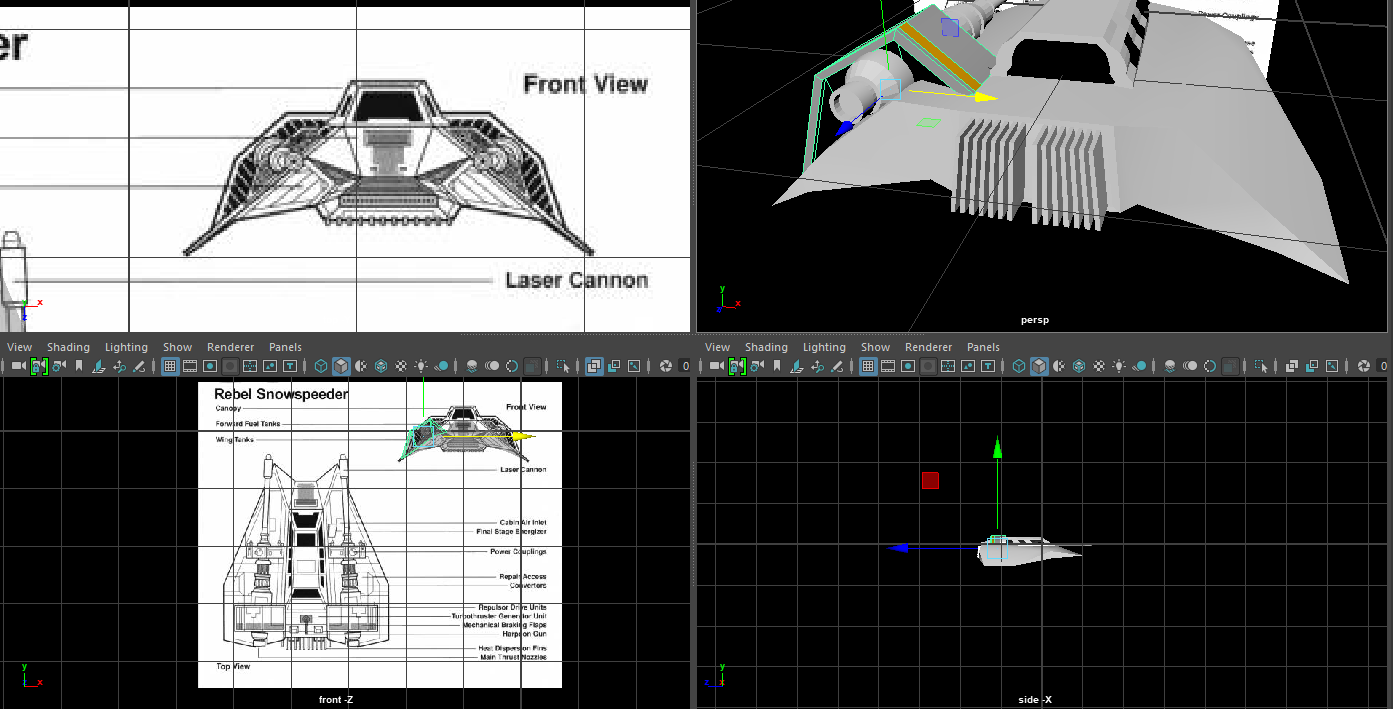Toggle X-Ray mode in side panel toolbar
Screen dimensions: 1393x709
click(1292, 366)
